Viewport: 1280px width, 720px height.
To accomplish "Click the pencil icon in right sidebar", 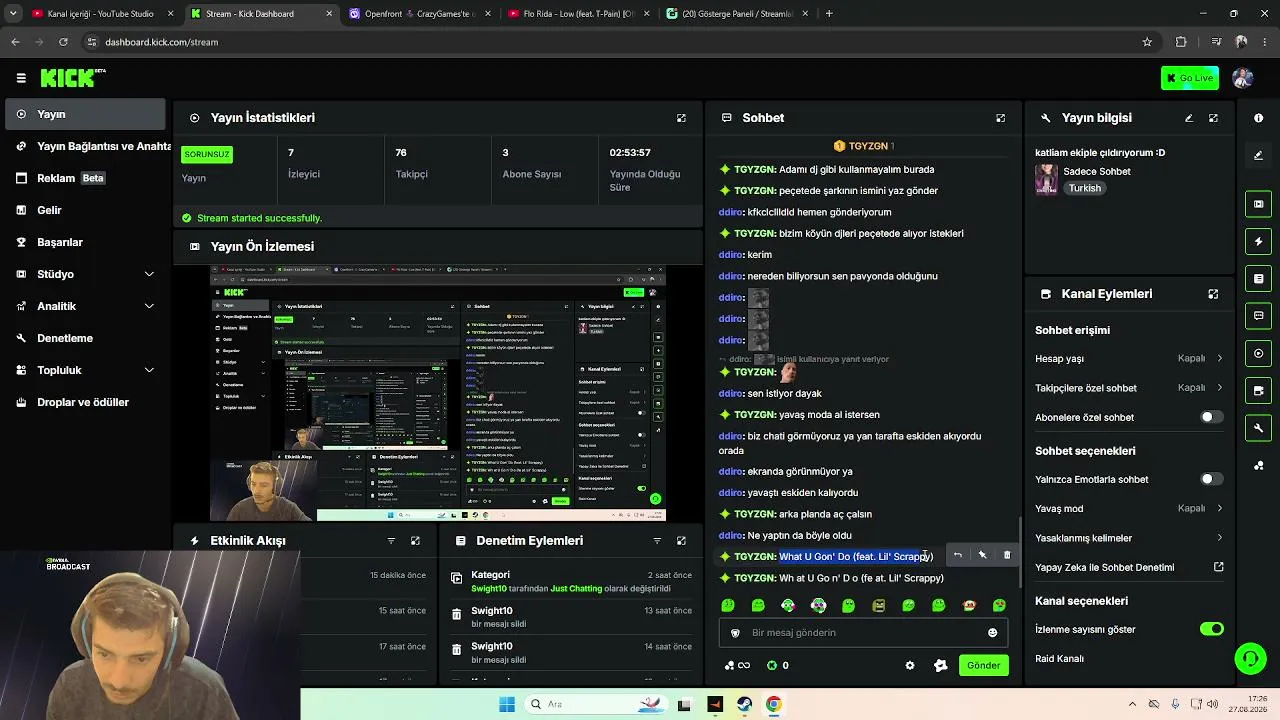I will coord(1258,155).
